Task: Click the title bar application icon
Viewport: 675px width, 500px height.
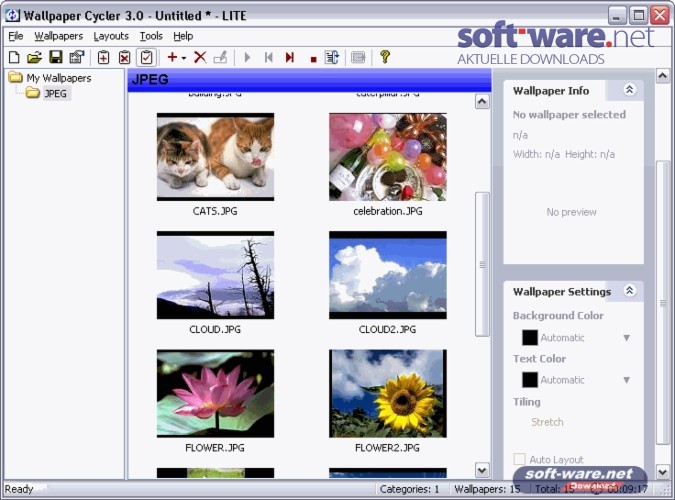Action: coord(12,16)
